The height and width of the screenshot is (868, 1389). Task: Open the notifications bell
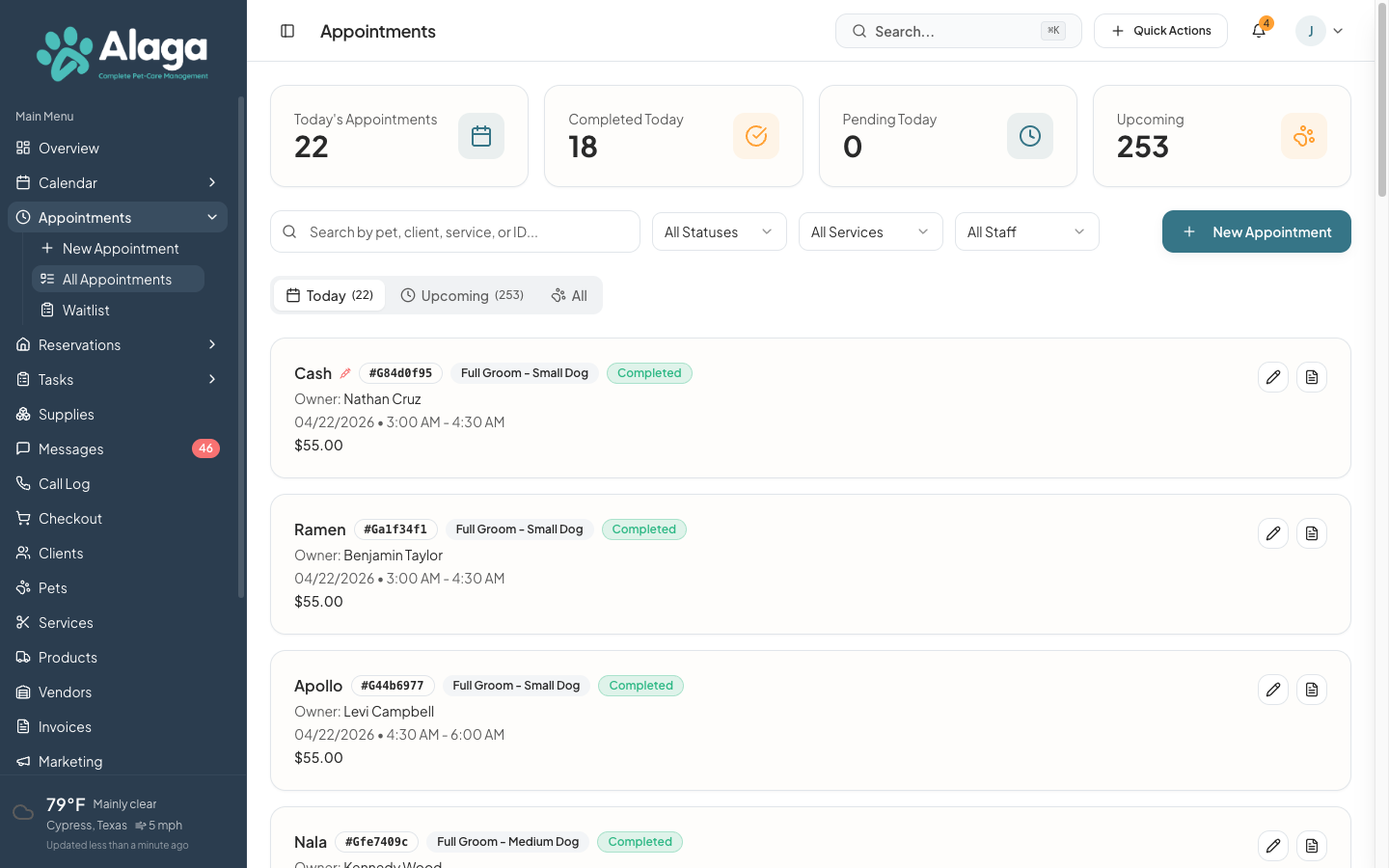1259,31
